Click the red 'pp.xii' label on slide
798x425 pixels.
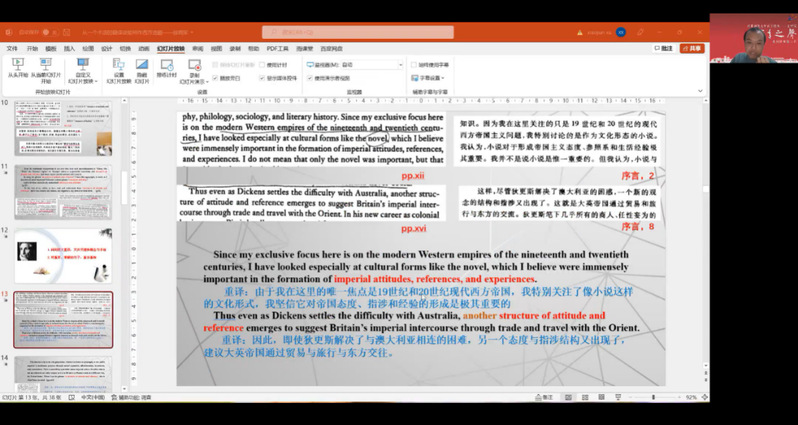pos(413,176)
